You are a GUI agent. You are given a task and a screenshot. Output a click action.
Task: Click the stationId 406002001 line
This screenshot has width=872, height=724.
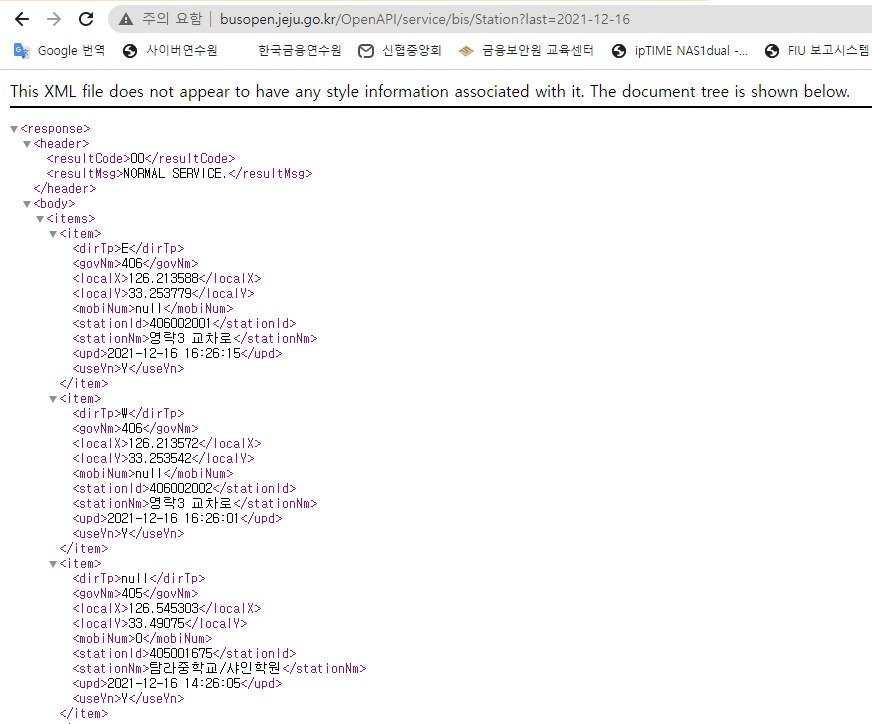point(185,324)
